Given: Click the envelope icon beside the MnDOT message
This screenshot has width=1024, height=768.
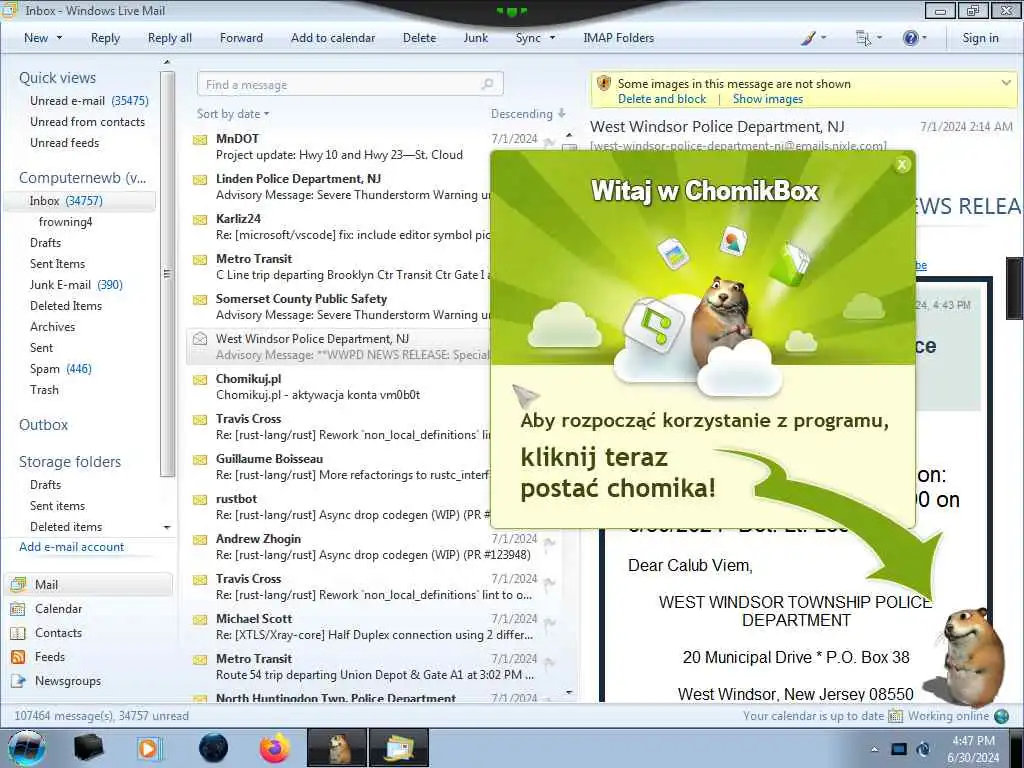Looking at the screenshot, I should point(200,140).
